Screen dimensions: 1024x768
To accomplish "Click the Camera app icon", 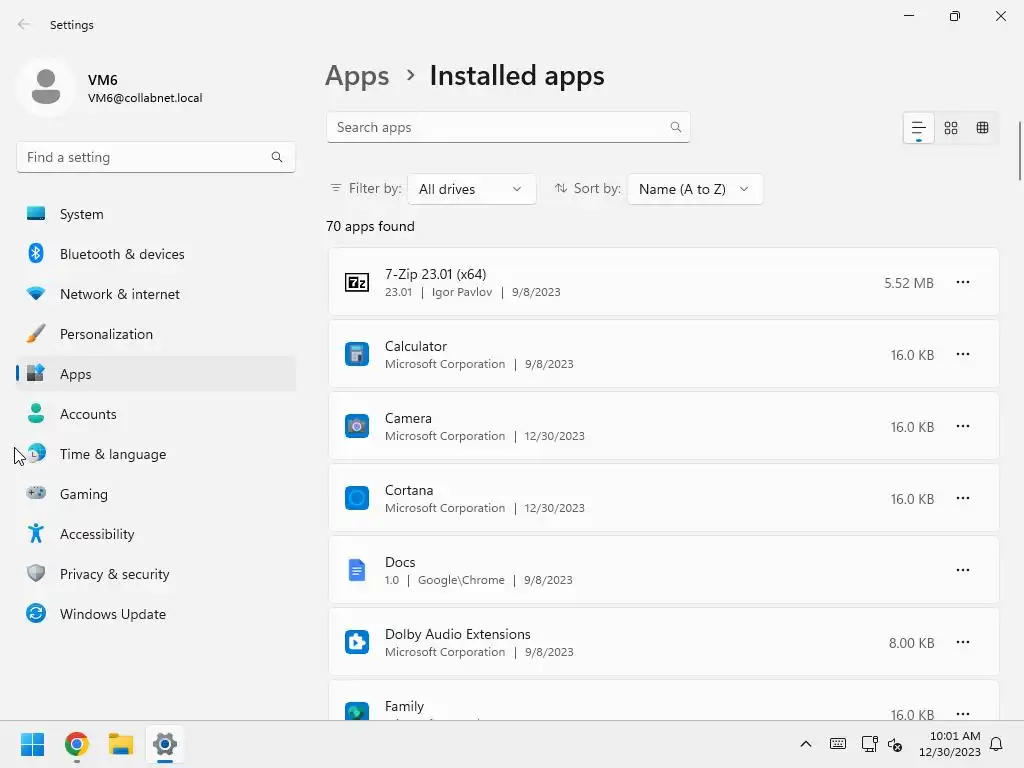I will (x=357, y=427).
